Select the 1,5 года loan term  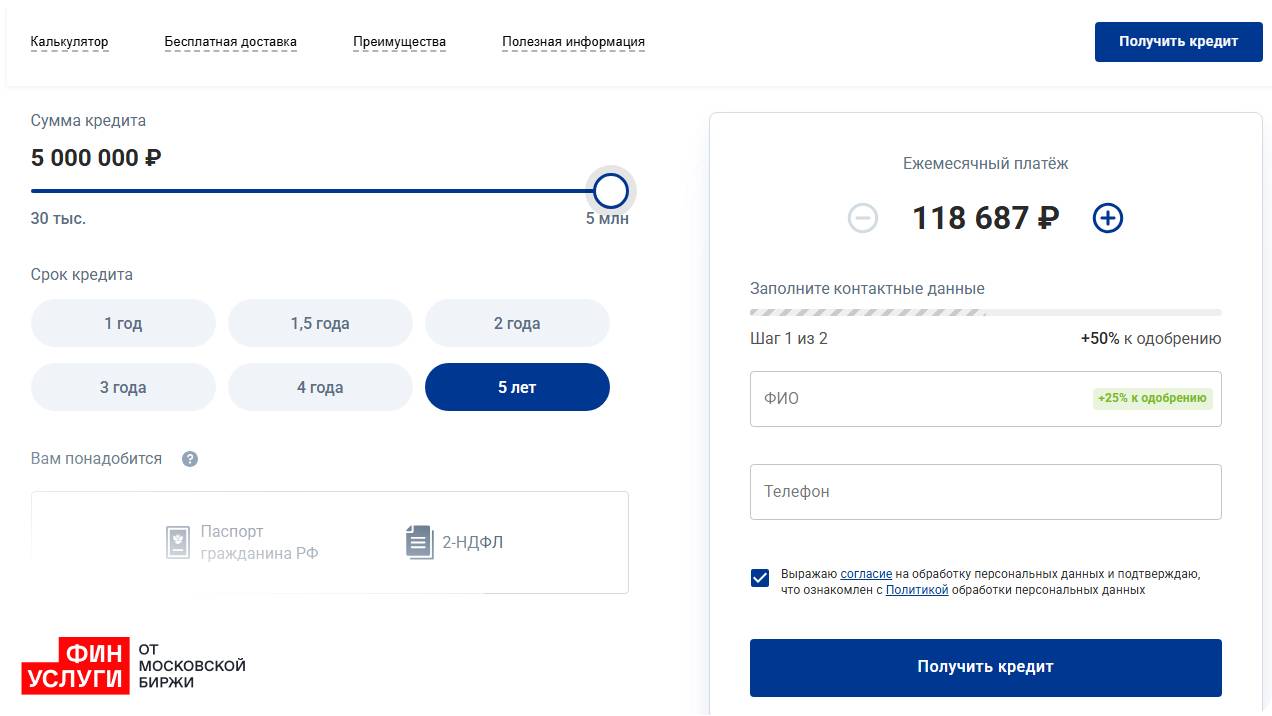pos(320,324)
